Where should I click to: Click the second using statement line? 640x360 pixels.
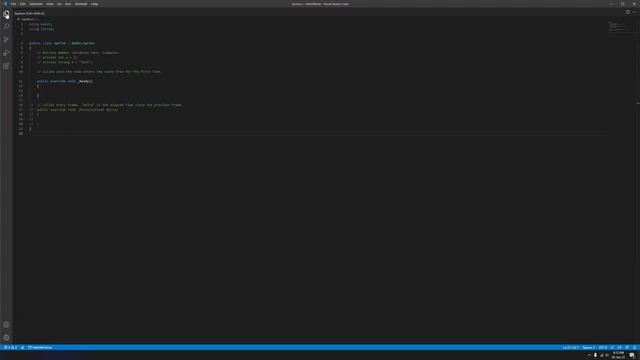point(42,29)
